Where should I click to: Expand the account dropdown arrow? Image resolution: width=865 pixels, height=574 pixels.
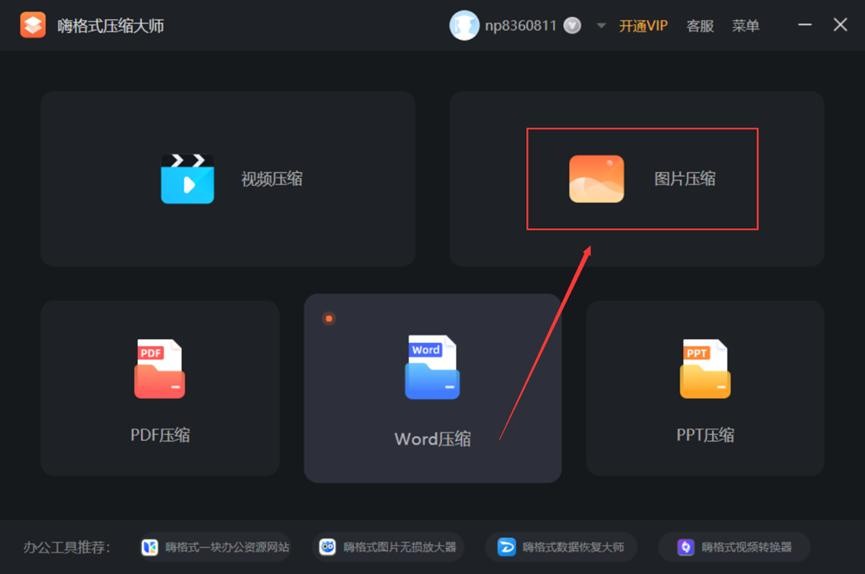601,26
